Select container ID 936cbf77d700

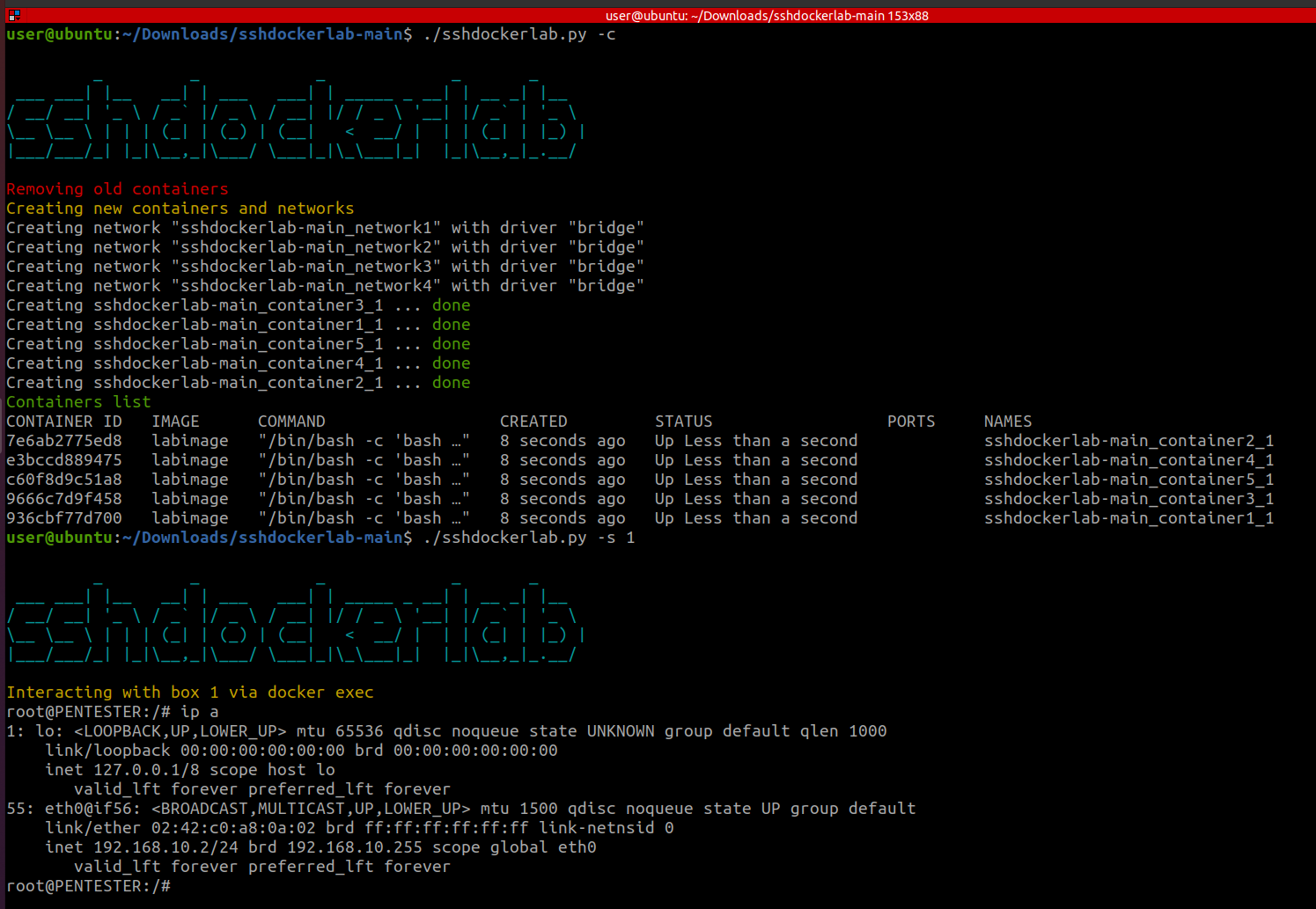63,517
